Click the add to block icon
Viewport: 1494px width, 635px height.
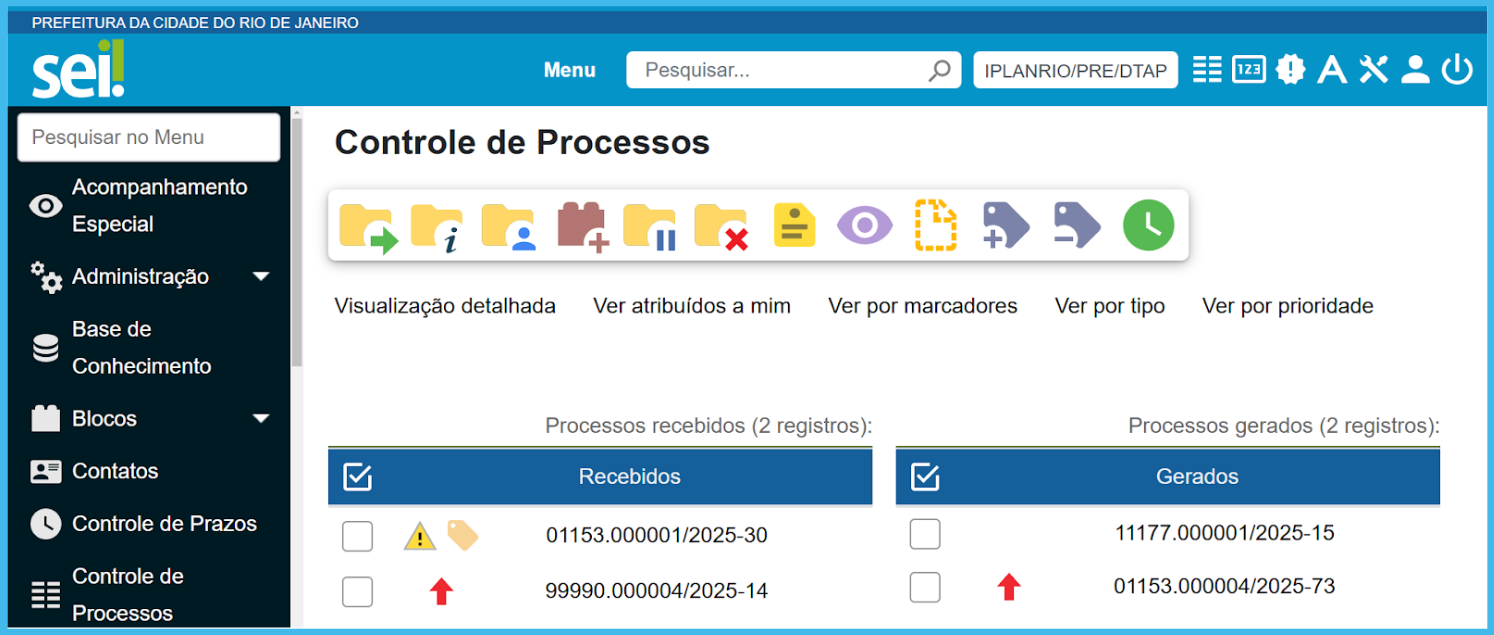coord(582,226)
